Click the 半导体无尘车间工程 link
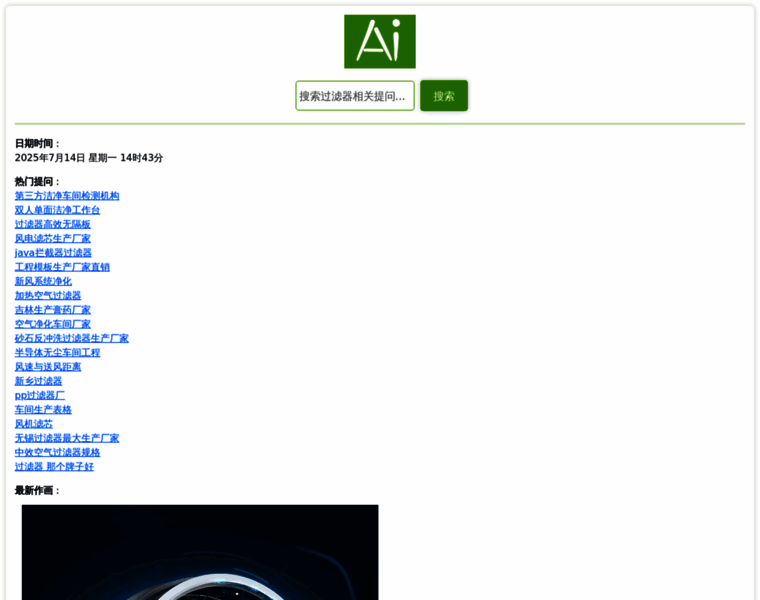 [x=57, y=352]
